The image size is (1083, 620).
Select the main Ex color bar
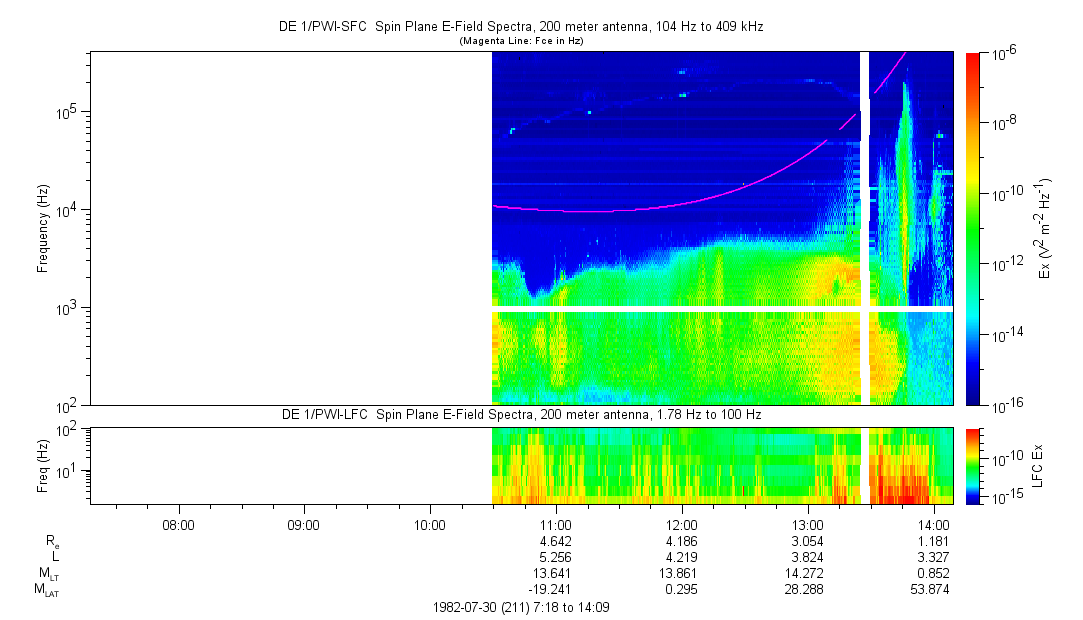point(973,228)
